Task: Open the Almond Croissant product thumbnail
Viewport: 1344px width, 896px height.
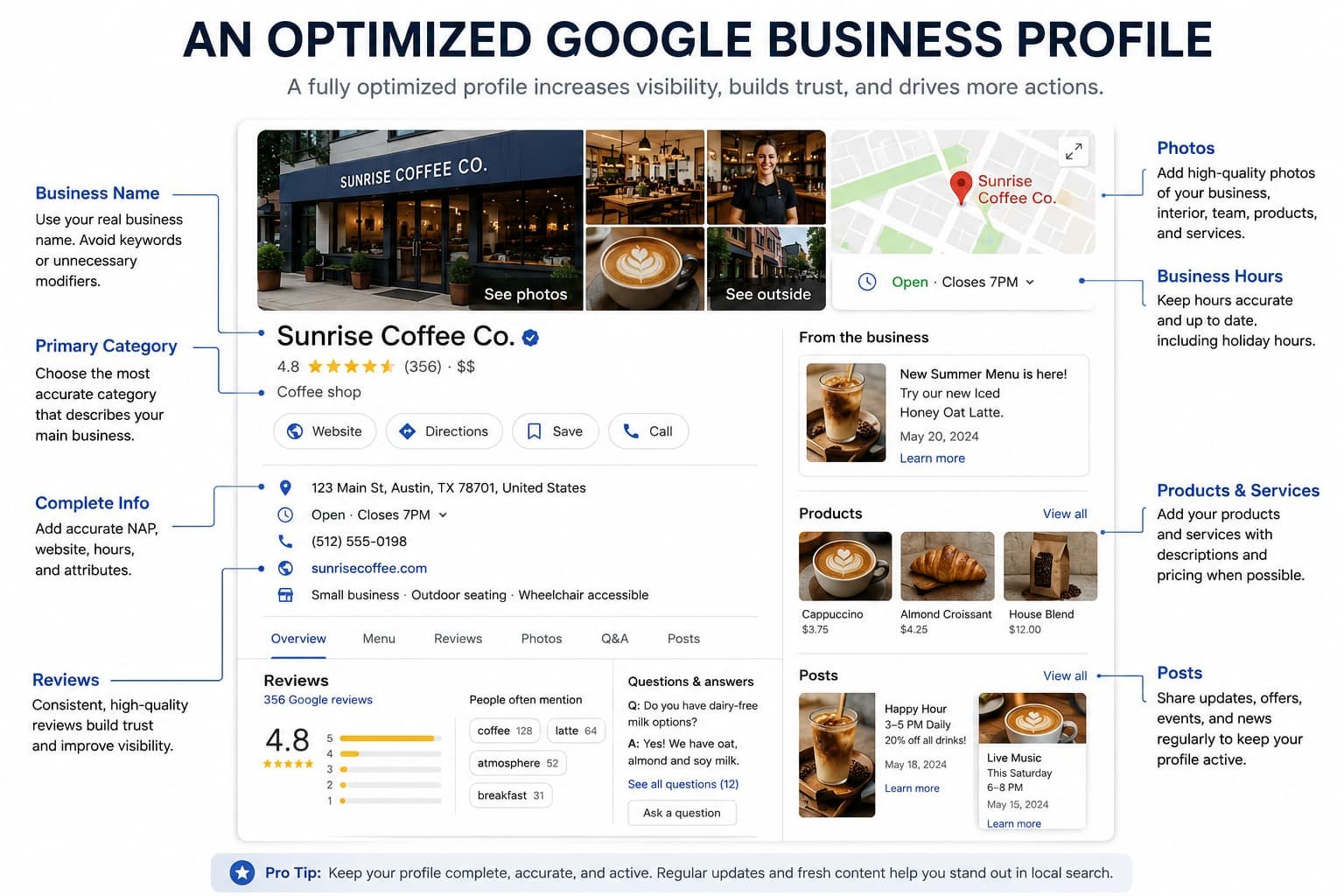Action: 948,565
